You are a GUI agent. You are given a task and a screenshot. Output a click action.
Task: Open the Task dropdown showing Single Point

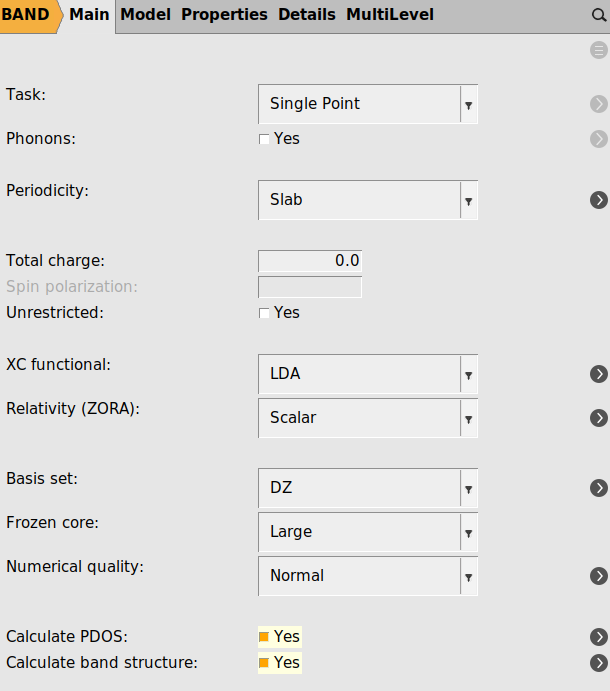(367, 104)
